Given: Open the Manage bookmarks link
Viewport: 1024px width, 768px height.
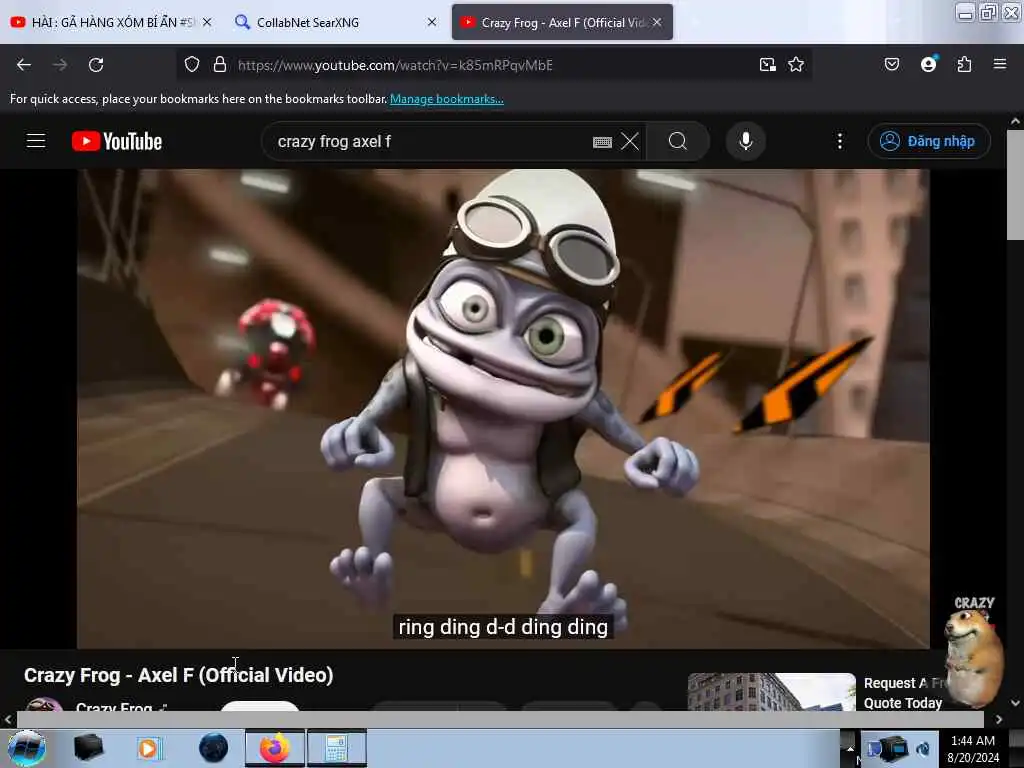Looking at the screenshot, I should pos(447,99).
